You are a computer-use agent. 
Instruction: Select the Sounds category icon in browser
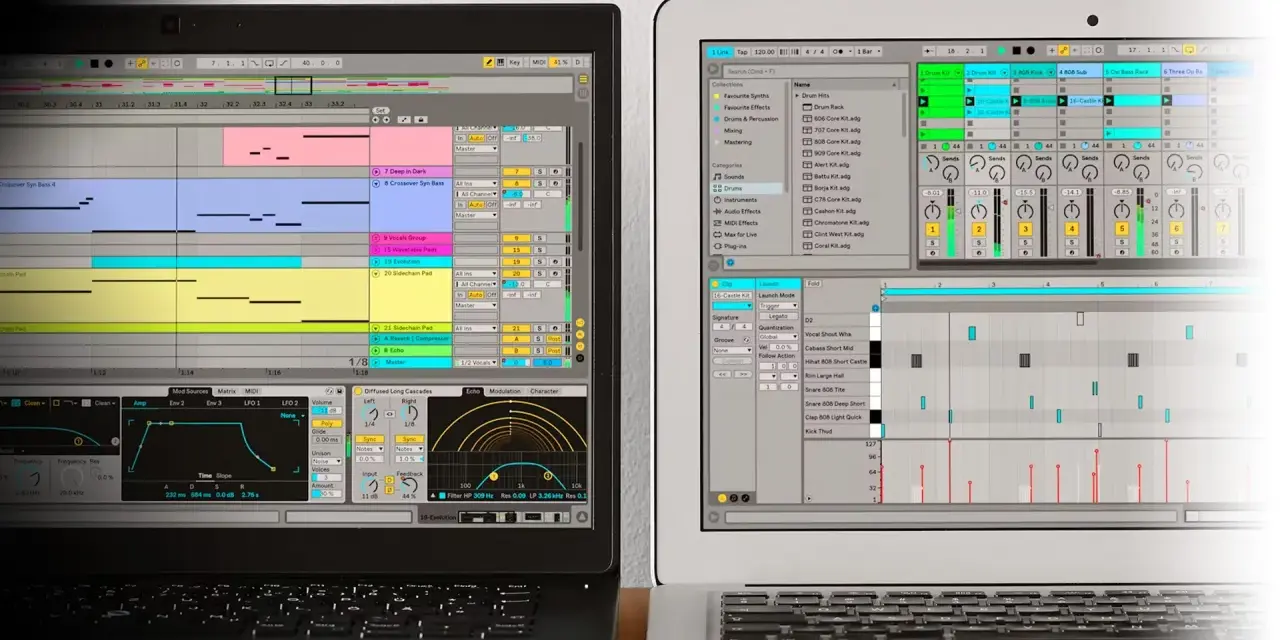click(716, 176)
